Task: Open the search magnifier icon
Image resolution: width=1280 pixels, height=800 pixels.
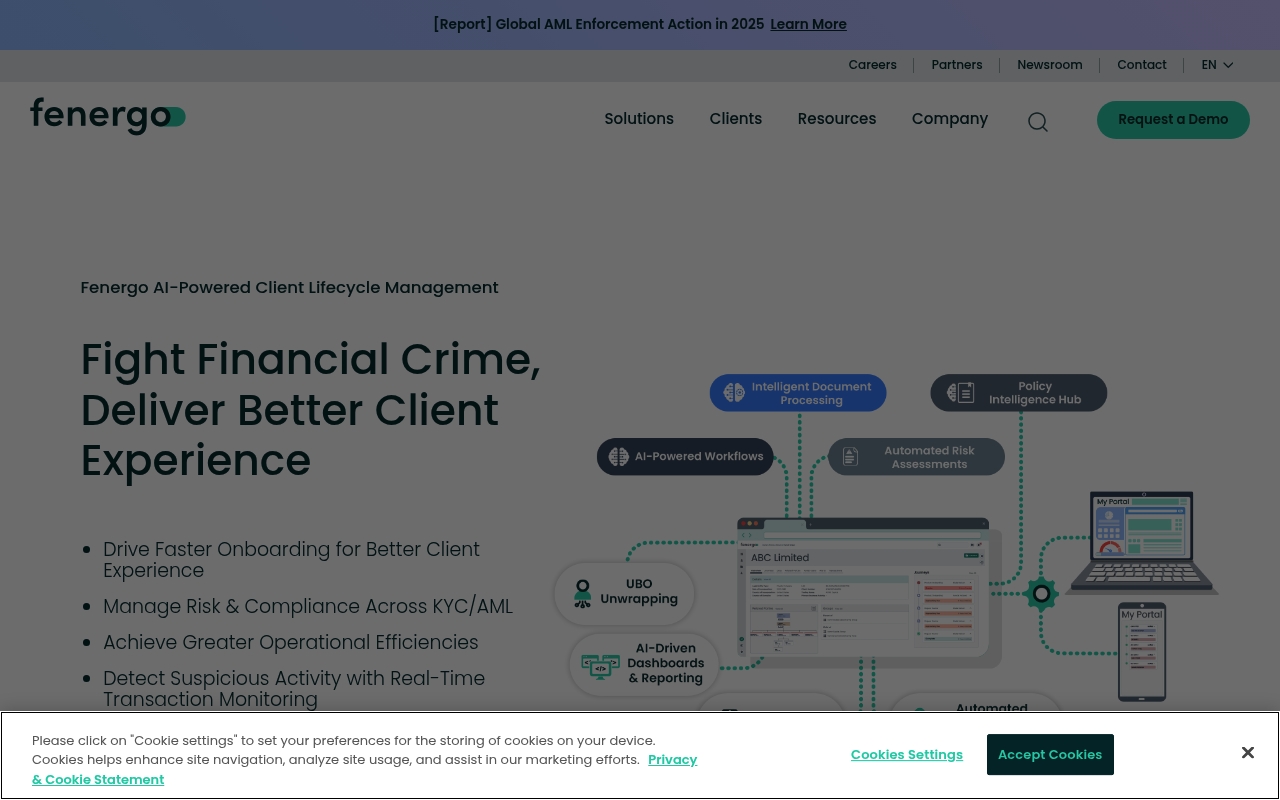Action: tap(1038, 122)
